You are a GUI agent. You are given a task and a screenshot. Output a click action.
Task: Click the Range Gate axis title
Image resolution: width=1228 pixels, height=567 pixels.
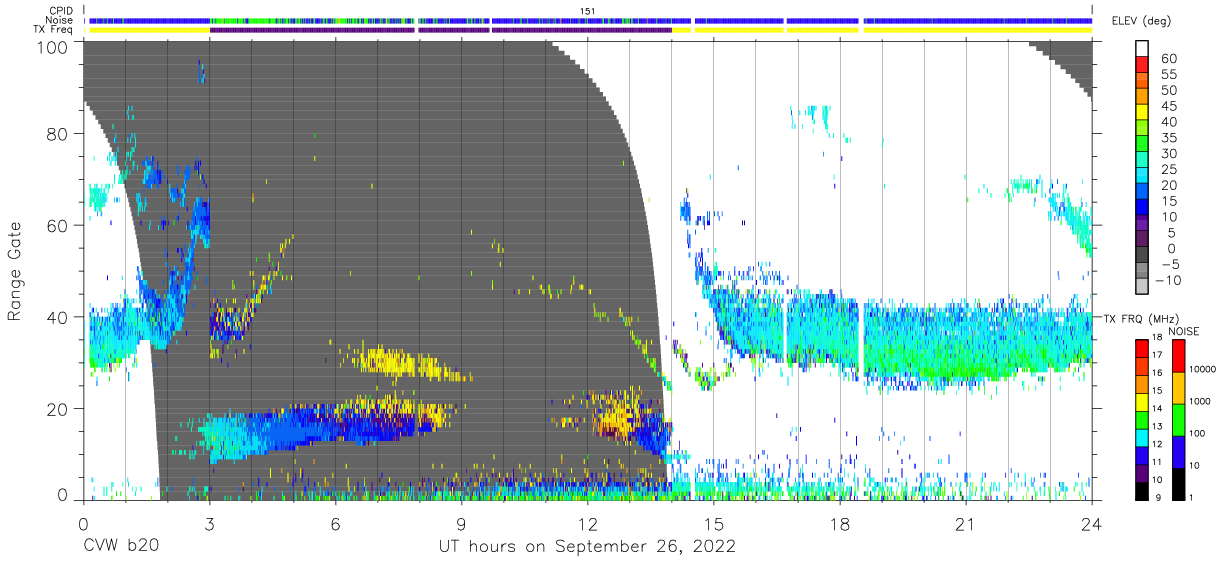pyautogui.click(x=15, y=270)
